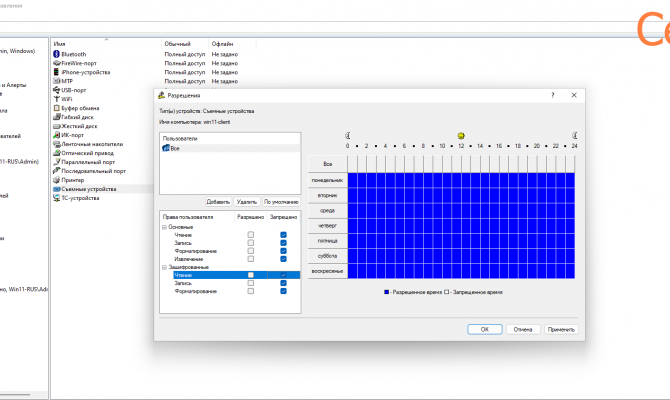Click the 'Все' user group icon
The width and height of the screenshot is (670, 400).
pos(165,147)
